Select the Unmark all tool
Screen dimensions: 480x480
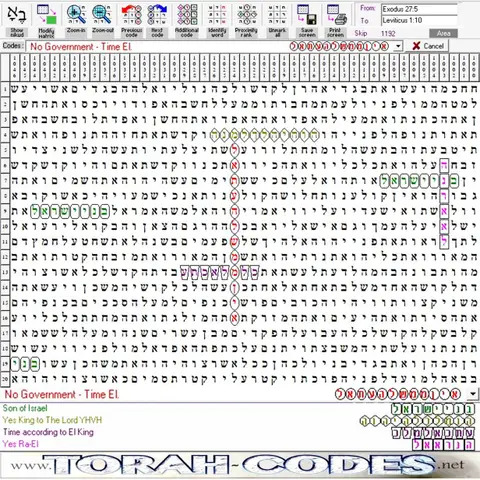coord(277,21)
